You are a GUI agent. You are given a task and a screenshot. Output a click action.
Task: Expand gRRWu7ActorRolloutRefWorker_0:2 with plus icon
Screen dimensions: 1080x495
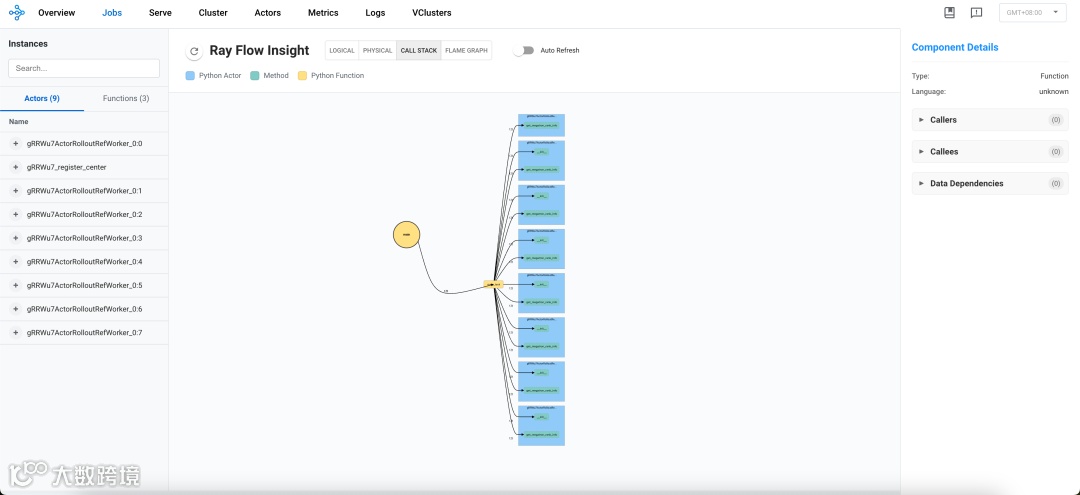coord(16,215)
